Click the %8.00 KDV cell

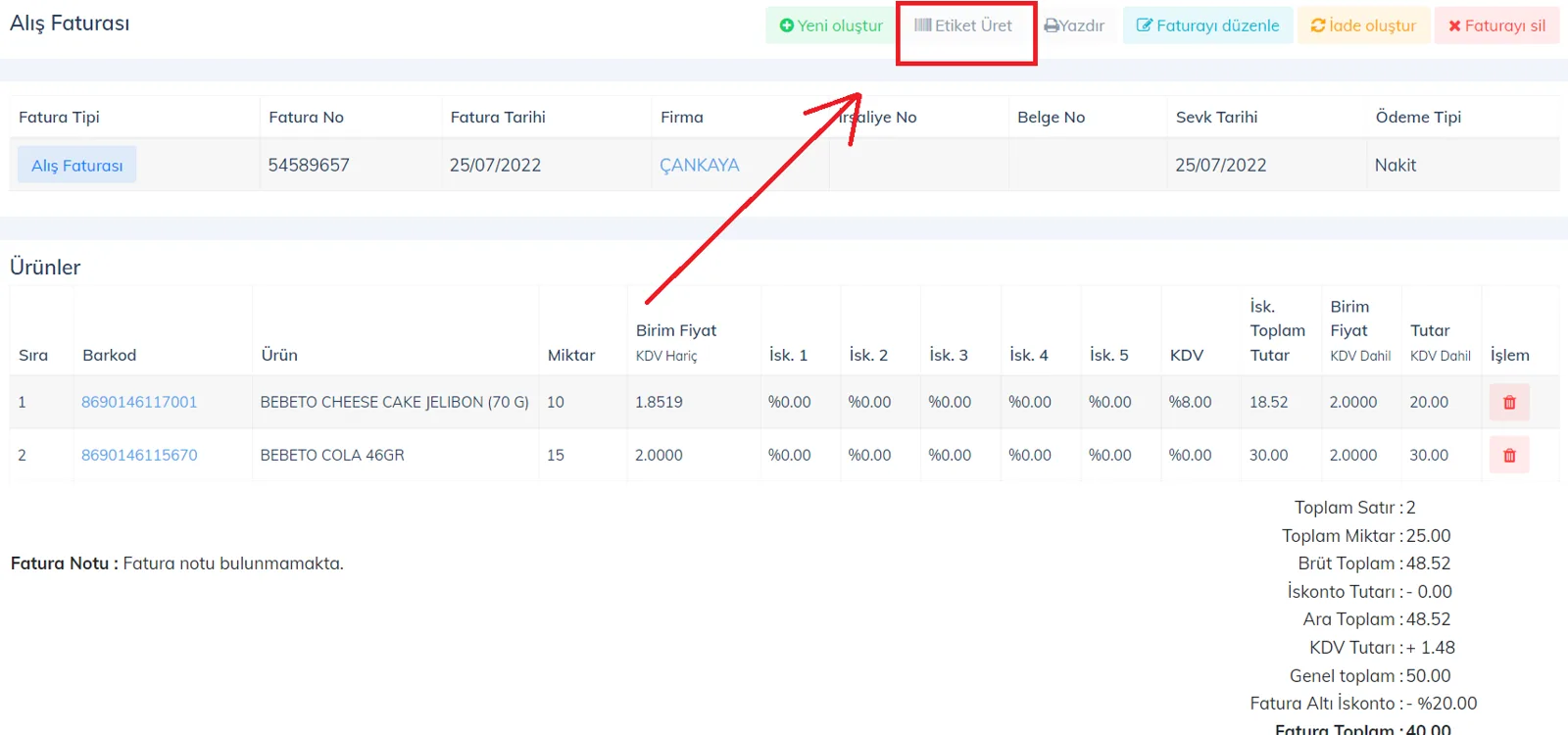tap(1190, 402)
